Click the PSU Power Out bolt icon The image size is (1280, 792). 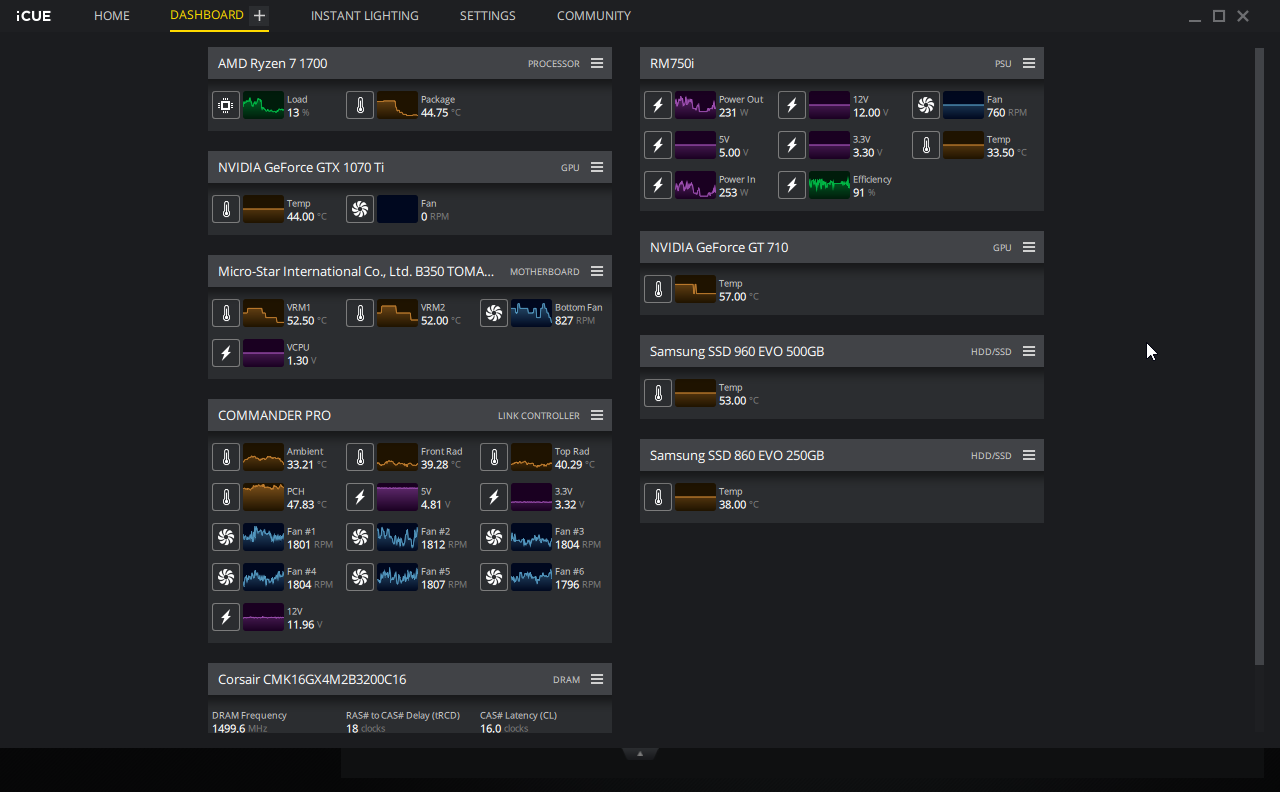[x=658, y=105]
